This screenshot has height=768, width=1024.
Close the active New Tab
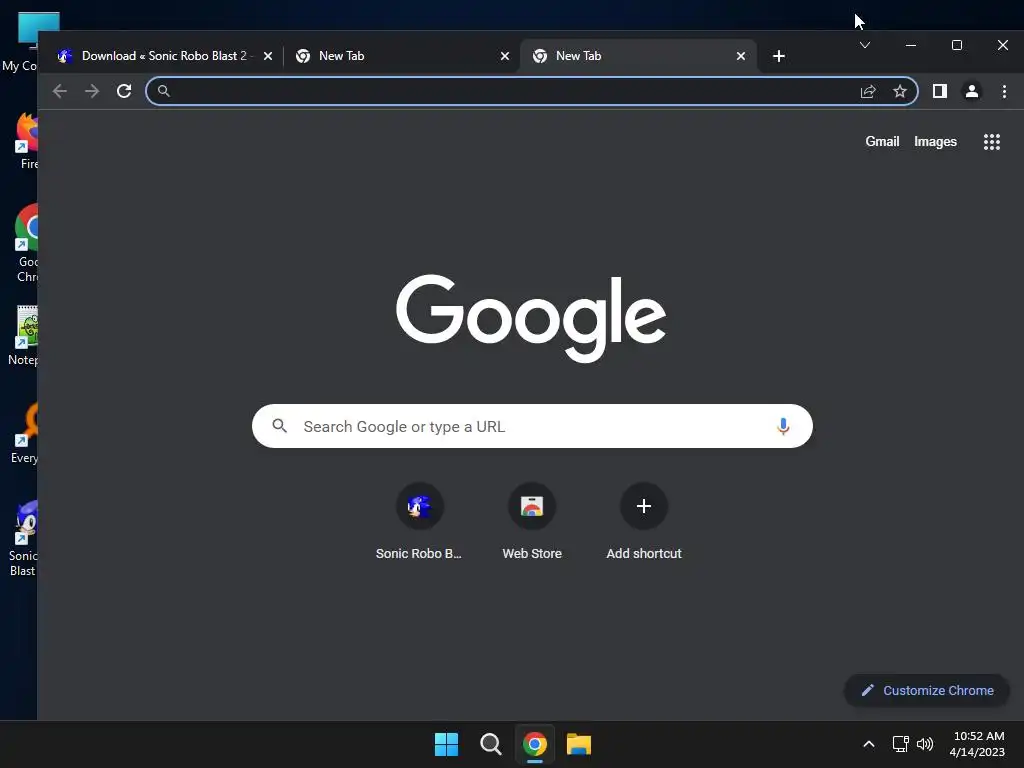click(741, 56)
